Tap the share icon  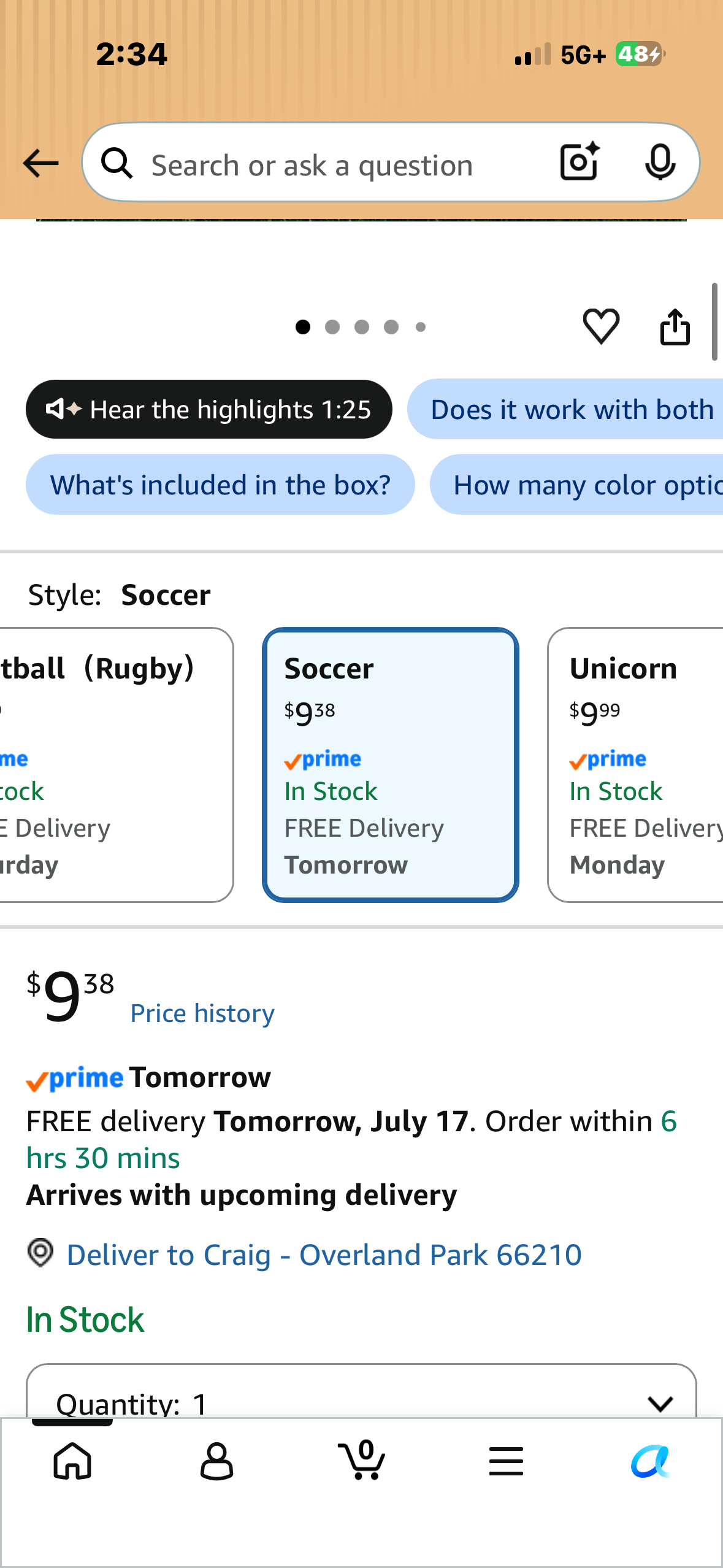click(675, 326)
